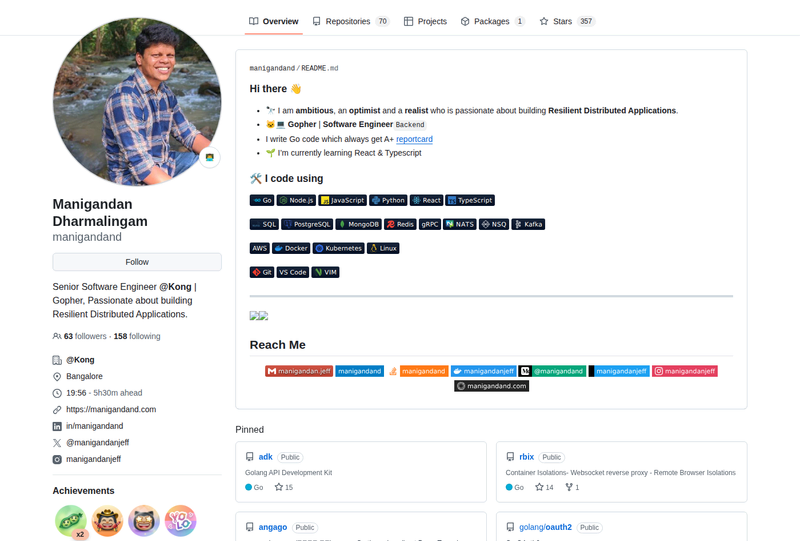Open the golang/oauth2 pinned repository

[545, 527]
